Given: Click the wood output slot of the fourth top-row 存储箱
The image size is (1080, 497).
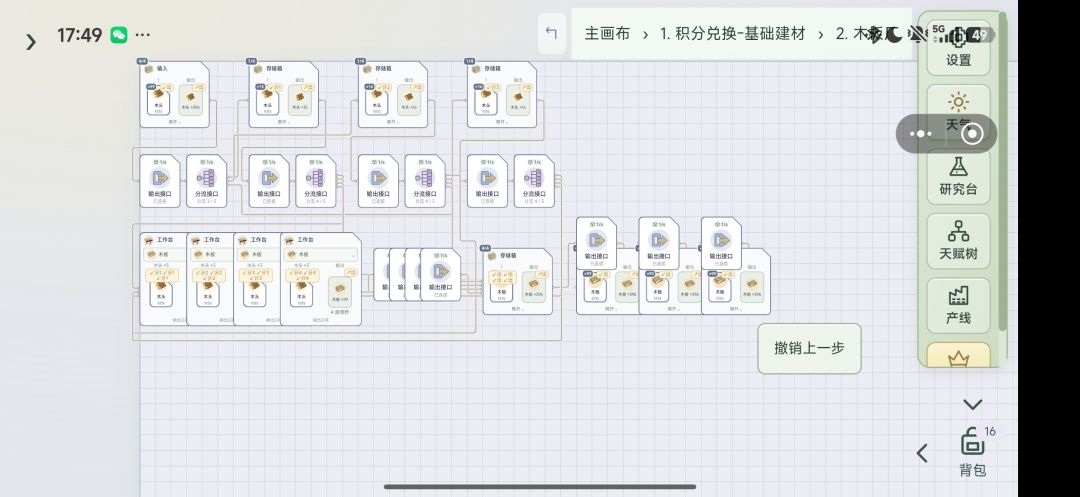Looking at the screenshot, I should tap(519, 101).
